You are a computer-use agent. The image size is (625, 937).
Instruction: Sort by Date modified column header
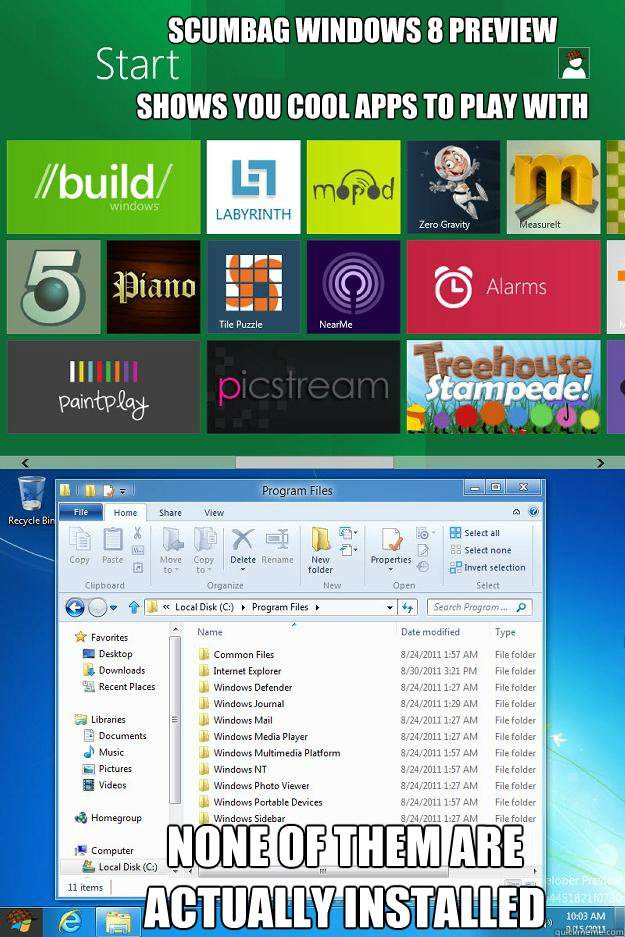(x=430, y=632)
